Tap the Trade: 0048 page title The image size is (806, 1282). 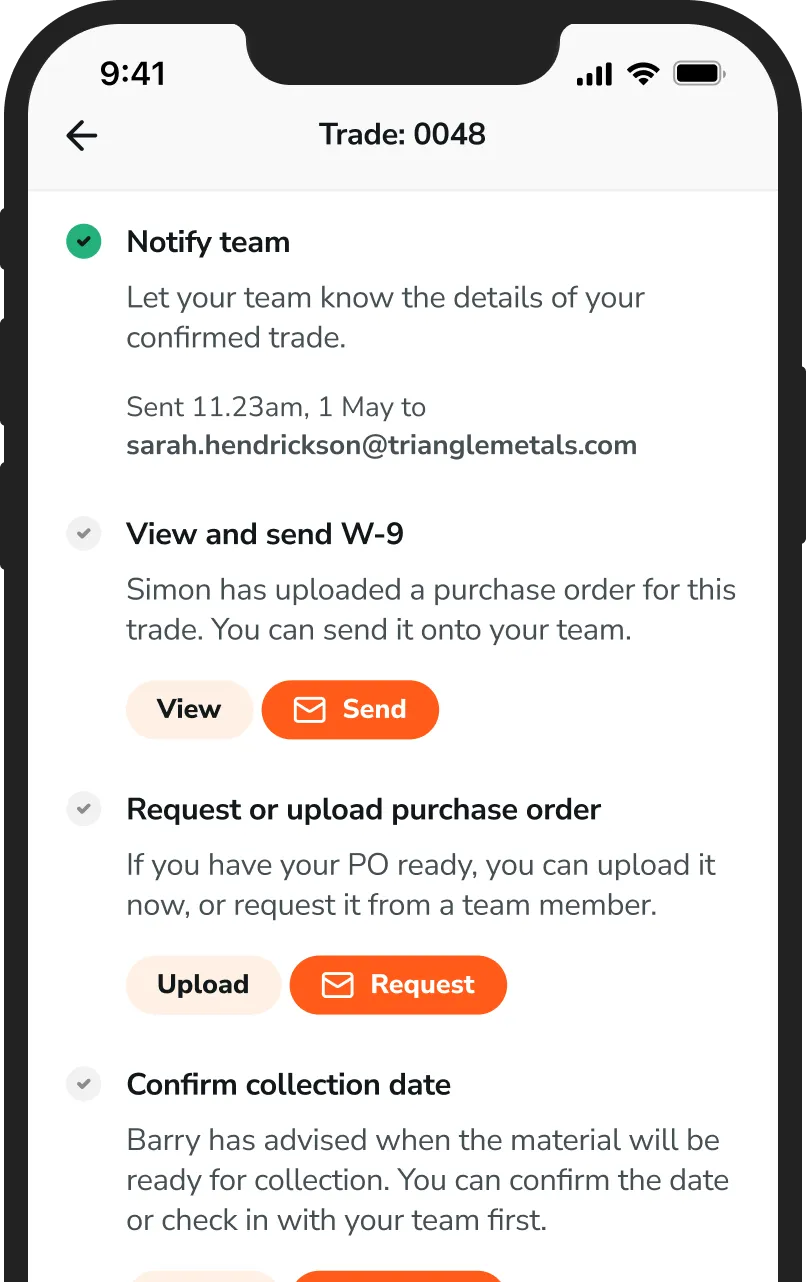[x=402, y=135]
